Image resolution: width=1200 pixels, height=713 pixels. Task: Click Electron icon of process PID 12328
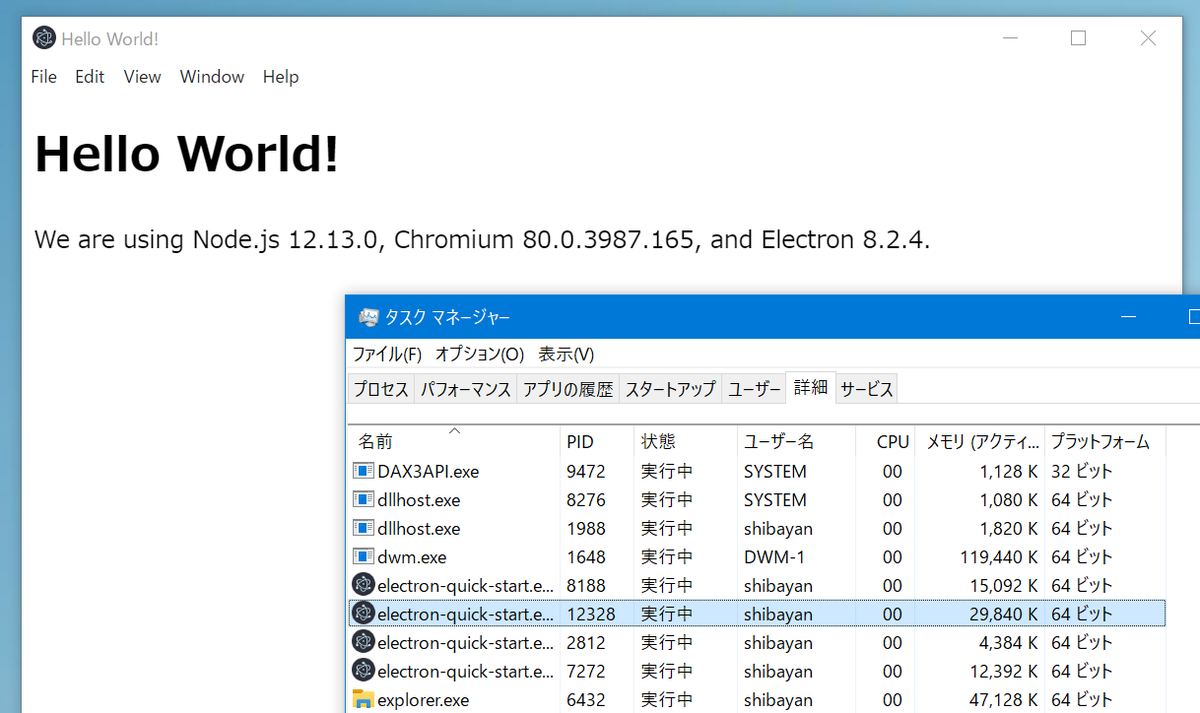(x=364, y=613)
